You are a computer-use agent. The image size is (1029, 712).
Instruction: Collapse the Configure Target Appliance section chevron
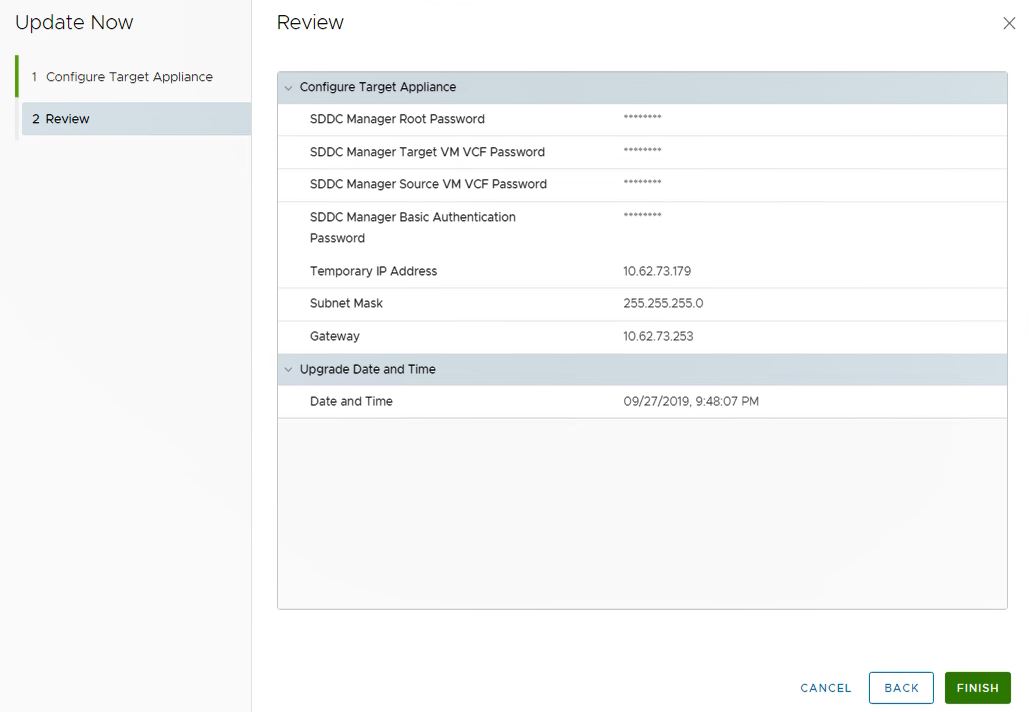pos(289,88)
